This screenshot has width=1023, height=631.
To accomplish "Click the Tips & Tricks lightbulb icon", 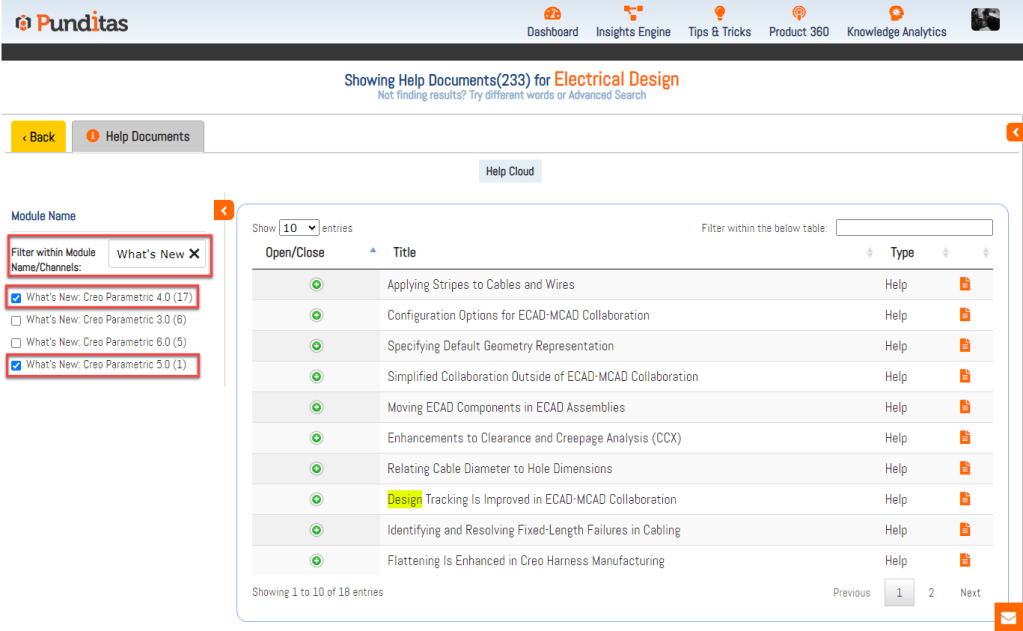I will pyautogui.click(x=719, y=13).
